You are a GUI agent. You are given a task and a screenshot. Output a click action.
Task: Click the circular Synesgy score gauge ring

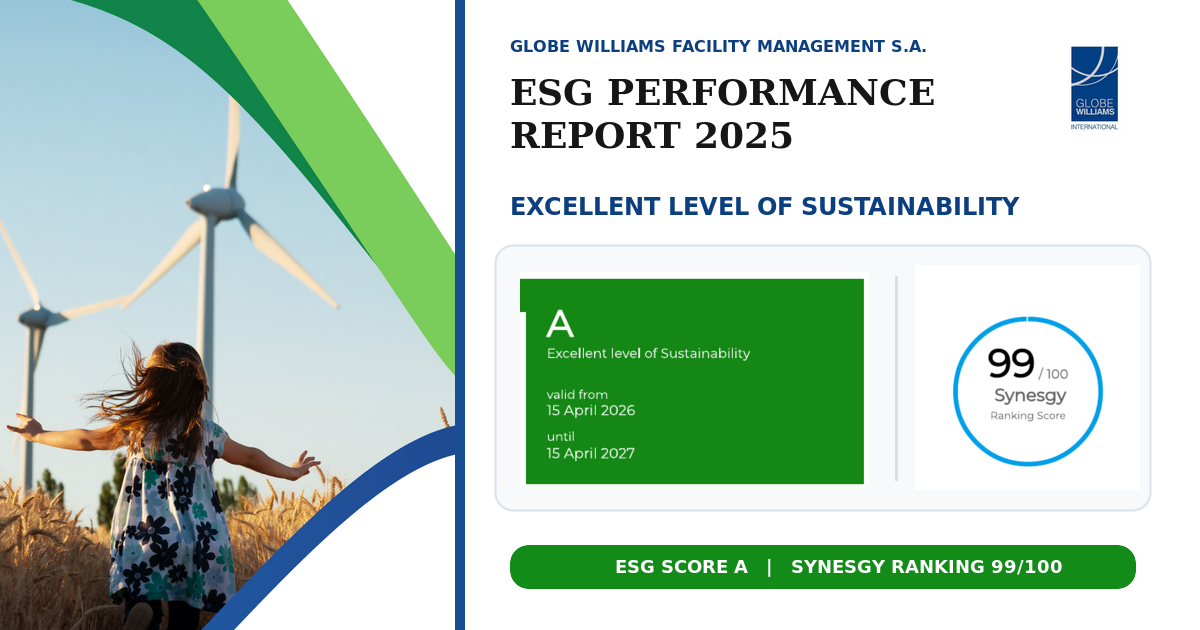point(1027,391)
